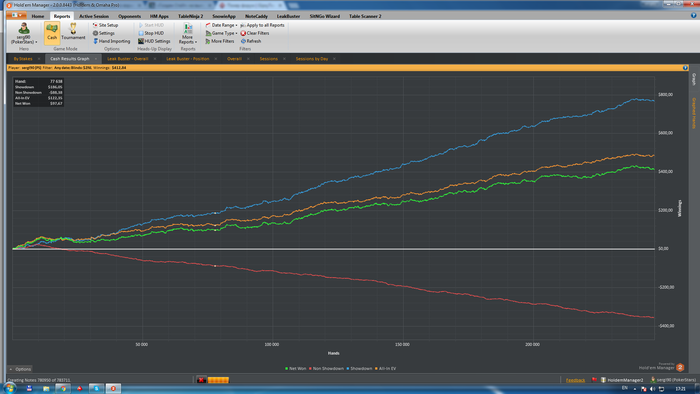Open the Date Range dropdown
The height and width of the screenshot is (394, 700).
(x=221, y=25)
